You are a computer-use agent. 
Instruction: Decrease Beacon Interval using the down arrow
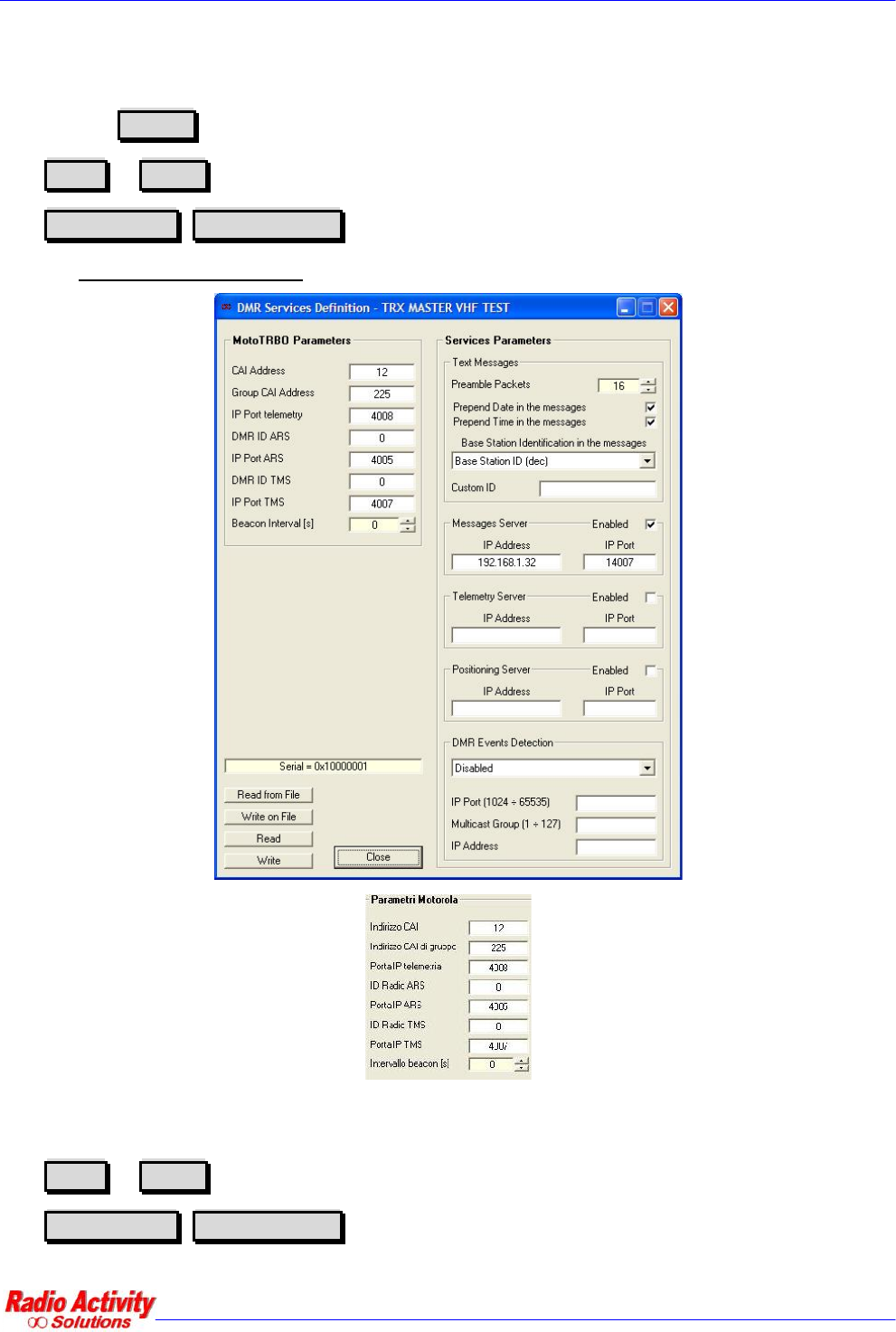tap(408, 529)
